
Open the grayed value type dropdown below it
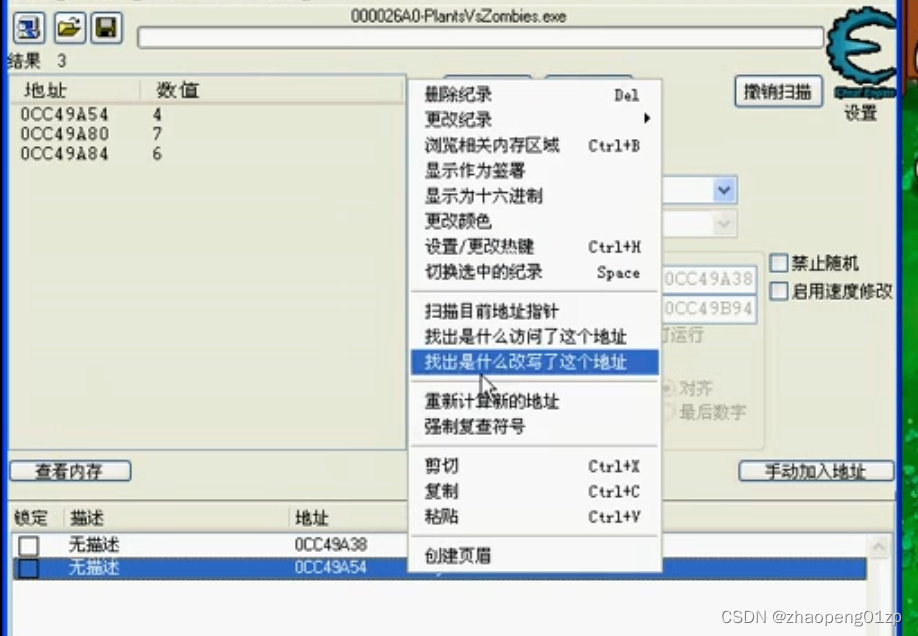722,223
